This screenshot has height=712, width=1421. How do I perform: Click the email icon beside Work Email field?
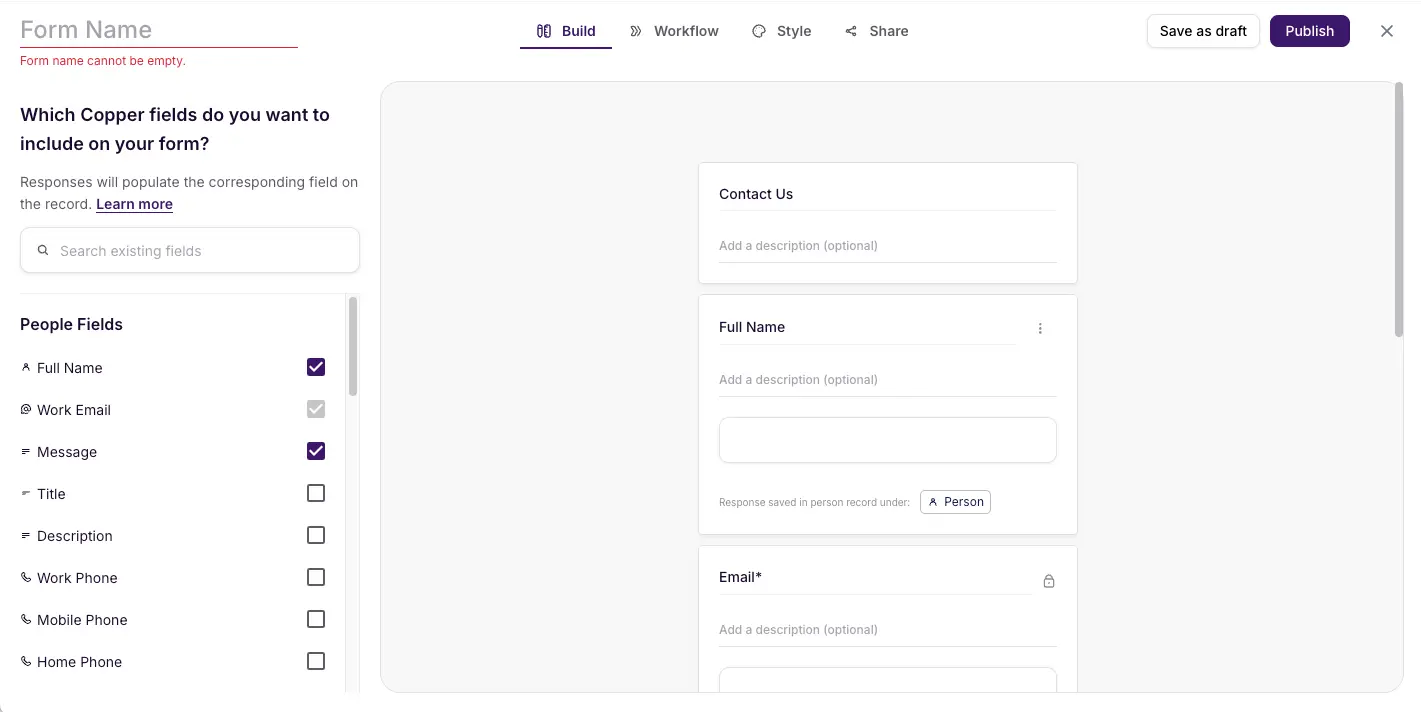click(x=25, y=409)
